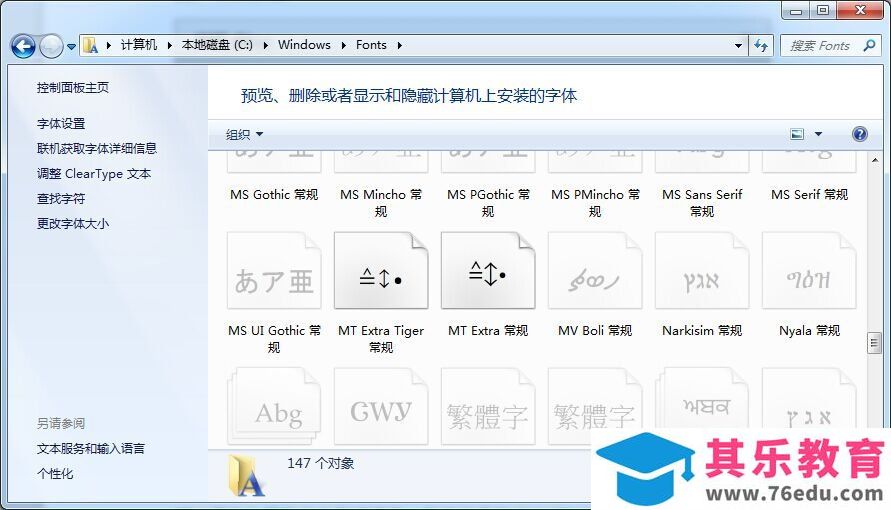This screenshot has width=891, height=510.
Task: Expand the arrow after Fonts in path
Action: (x=399, y=45)
